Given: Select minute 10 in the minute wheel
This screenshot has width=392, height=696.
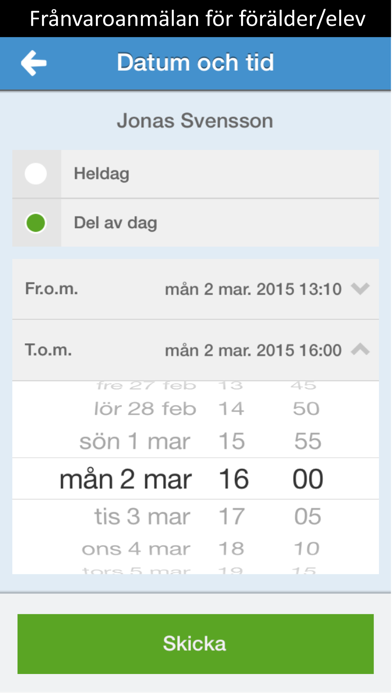Looking at the screenshot, I should click(x=306, y=549).
